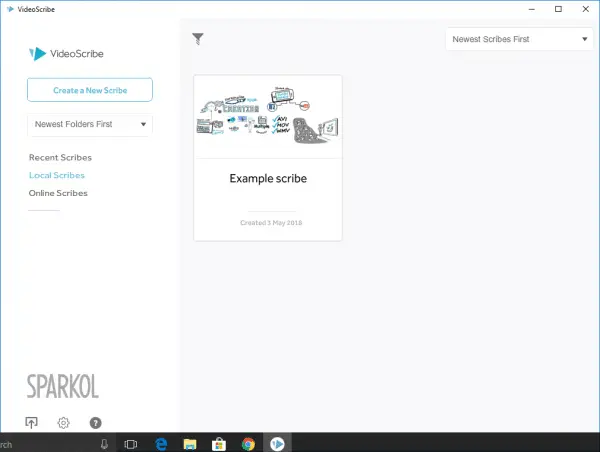Launch Google Chrome from the taskbar
600x452 pixels.
click(248, 444)
